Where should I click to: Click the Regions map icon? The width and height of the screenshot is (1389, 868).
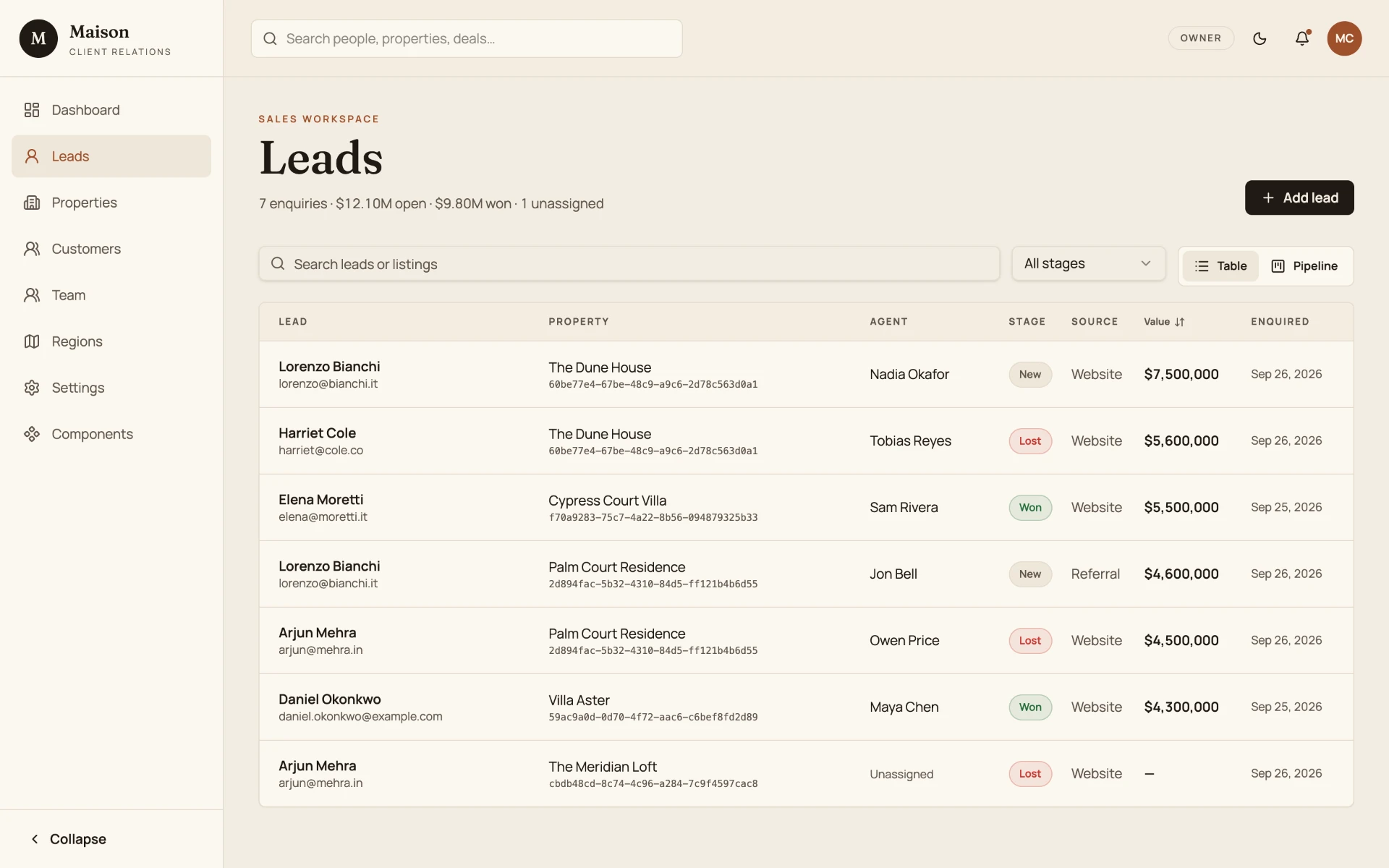coord(32,341)
